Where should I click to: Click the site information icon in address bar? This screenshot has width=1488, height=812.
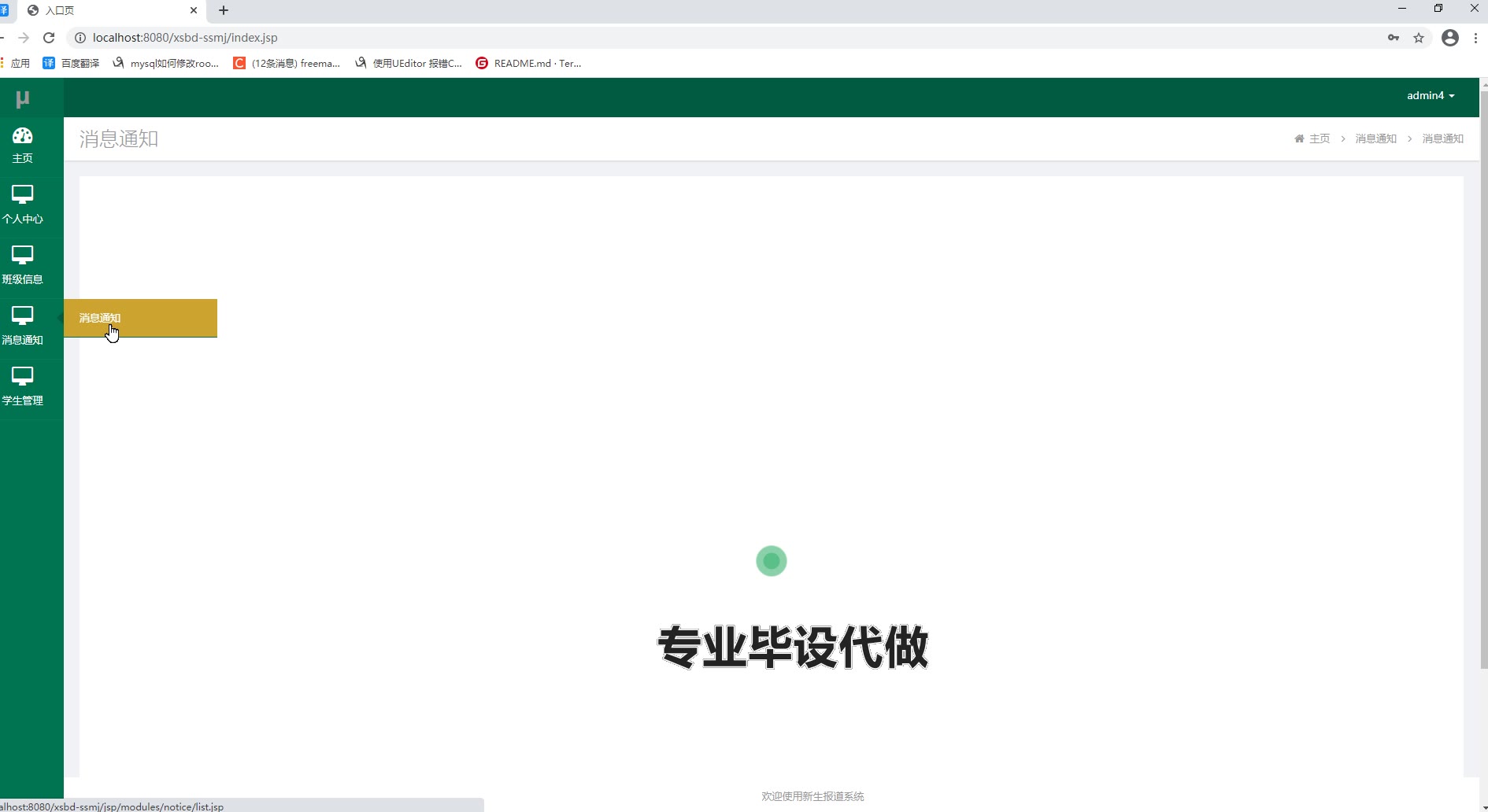tap(80, 38)
